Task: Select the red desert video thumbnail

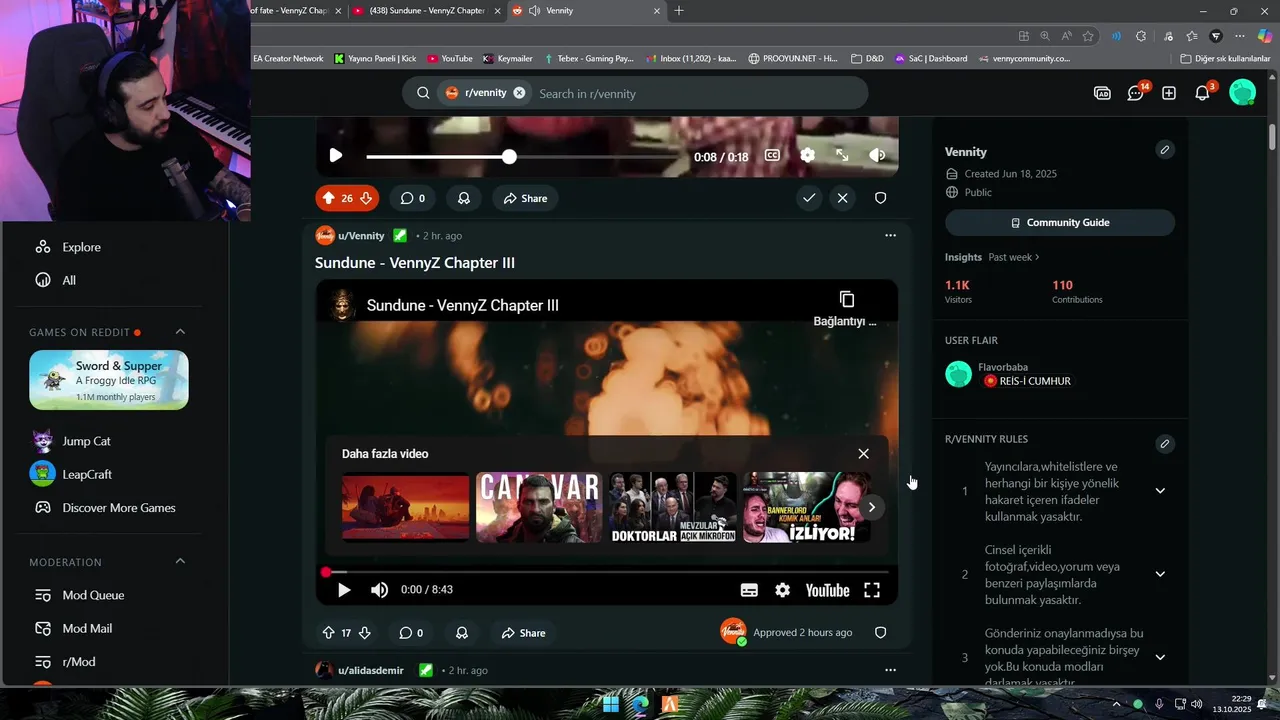Action: tap(405, 507)
